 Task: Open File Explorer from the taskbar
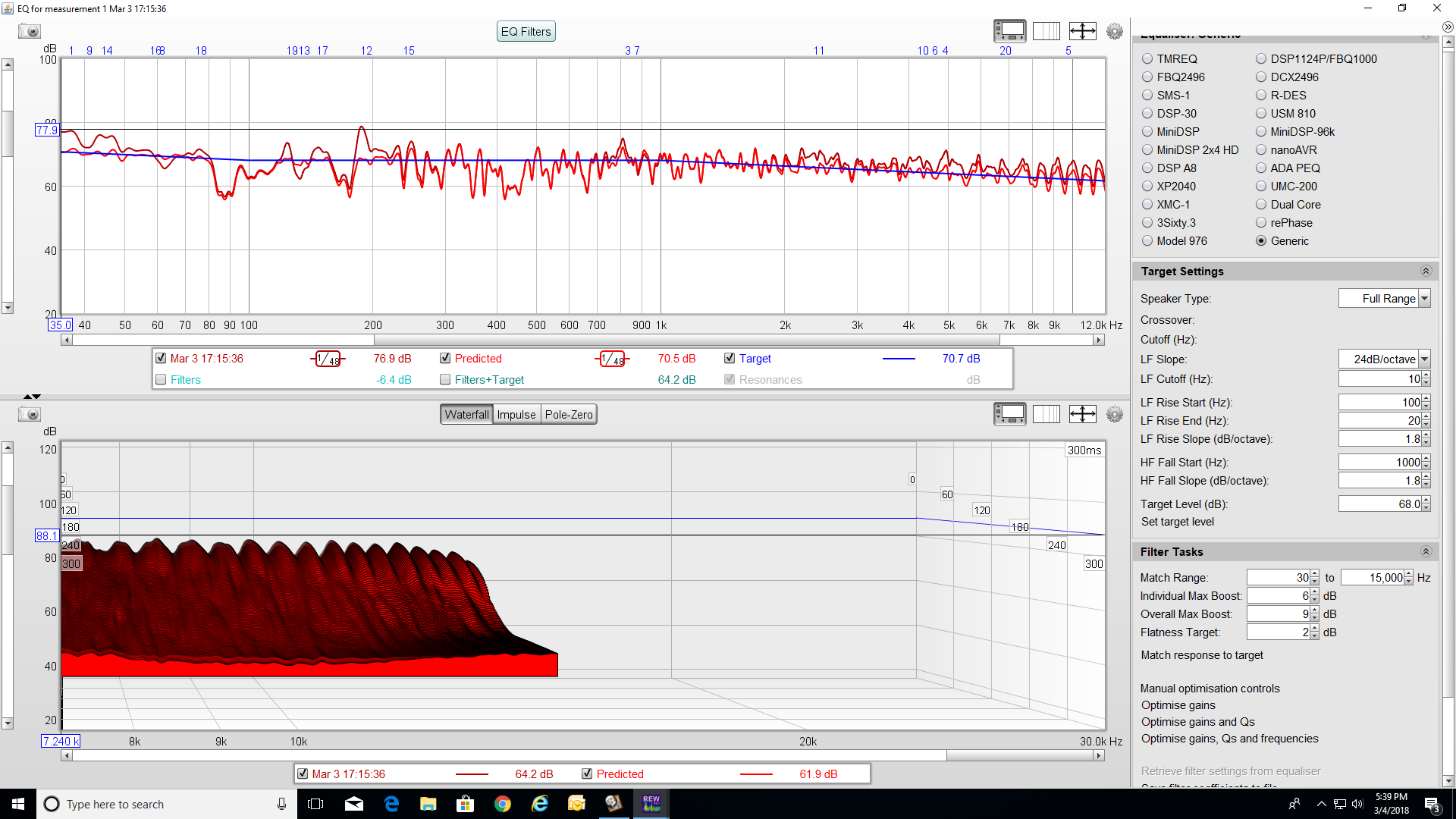(x=428, y=804)
